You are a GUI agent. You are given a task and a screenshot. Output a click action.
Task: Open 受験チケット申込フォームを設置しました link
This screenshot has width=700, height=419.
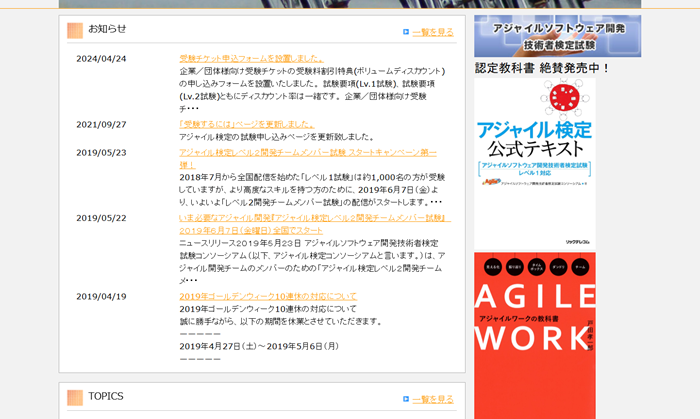(x=251, y=58)
